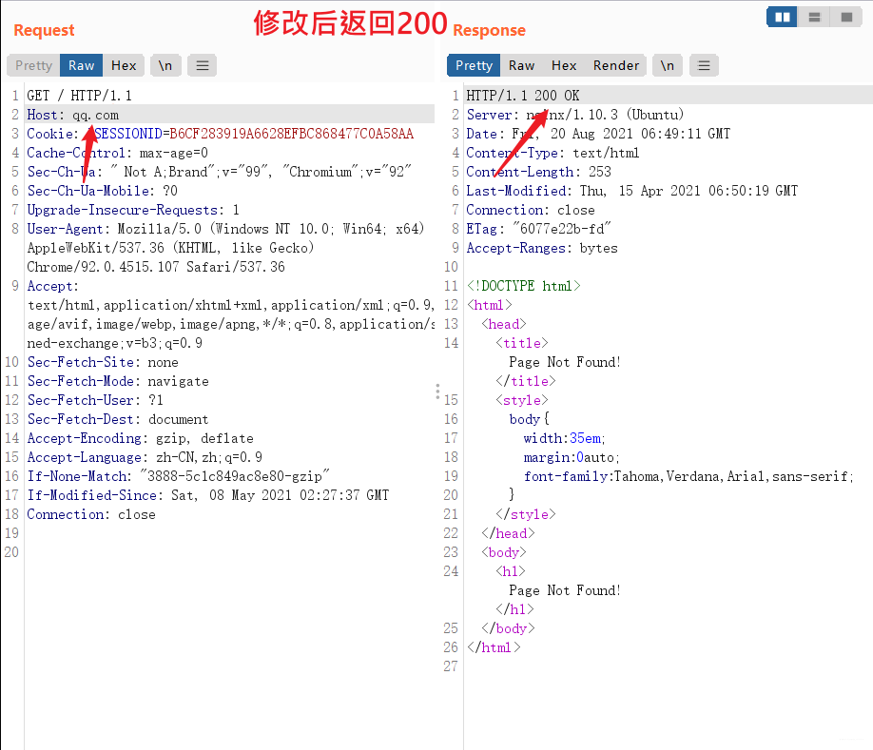873x750 pixels.
Task: Click the Last-Modified response header
Action: tap(632, 191)
